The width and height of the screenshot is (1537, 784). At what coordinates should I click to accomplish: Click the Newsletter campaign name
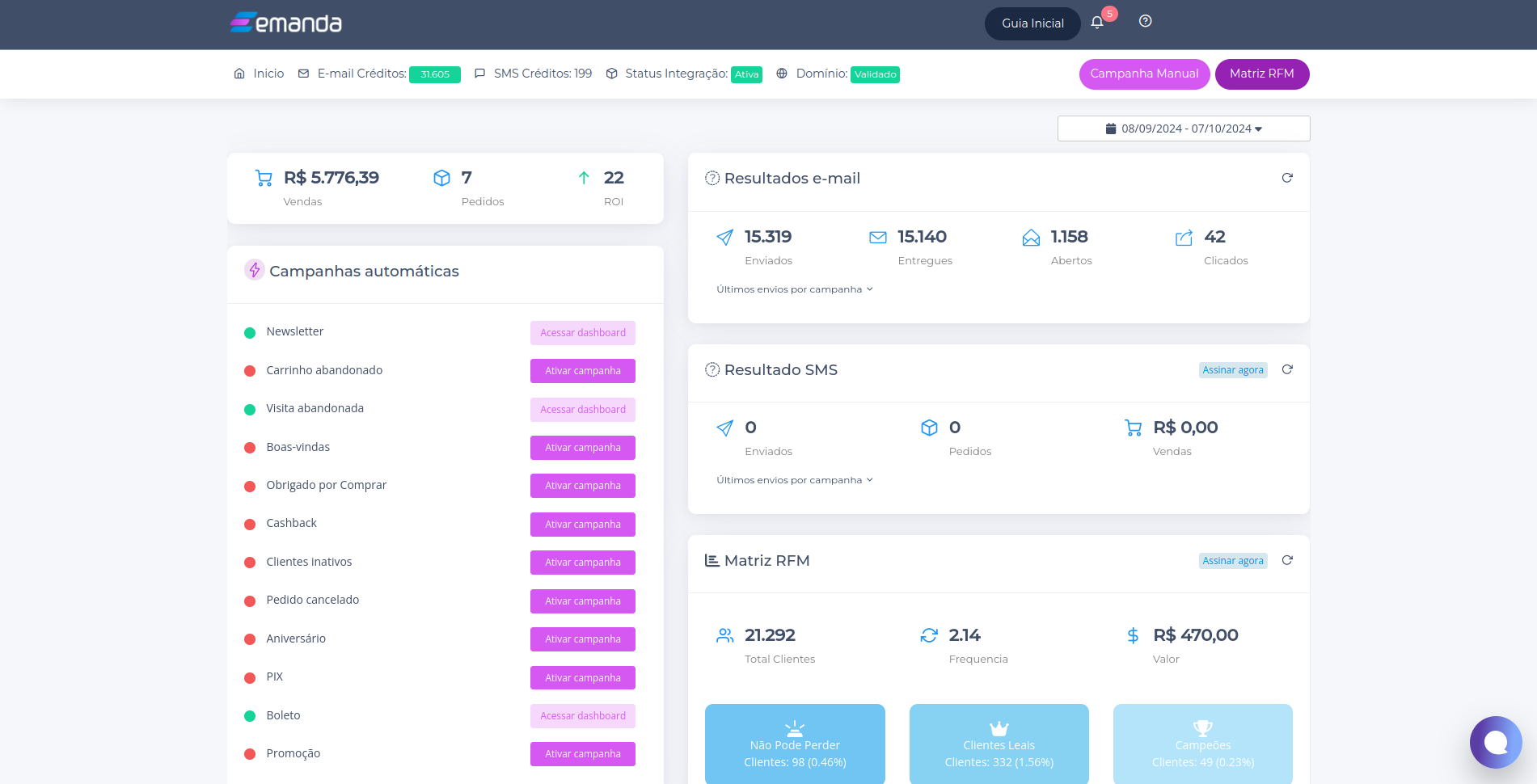(x=295, y=331)
